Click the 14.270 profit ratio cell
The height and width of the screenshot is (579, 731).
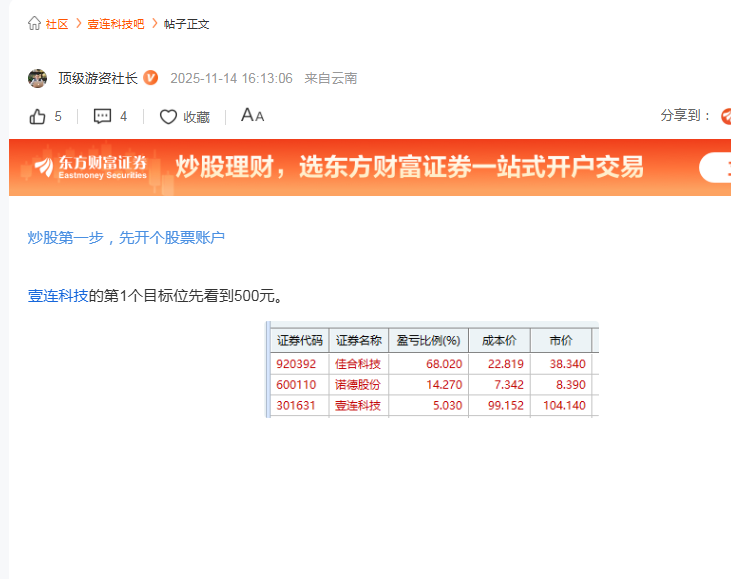click(444, 385)
